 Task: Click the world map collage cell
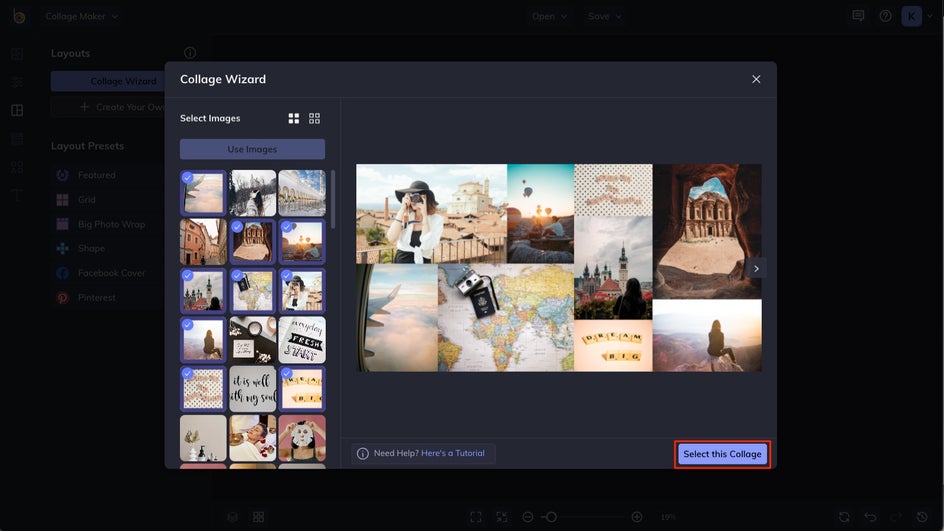[x=506, y=318]
